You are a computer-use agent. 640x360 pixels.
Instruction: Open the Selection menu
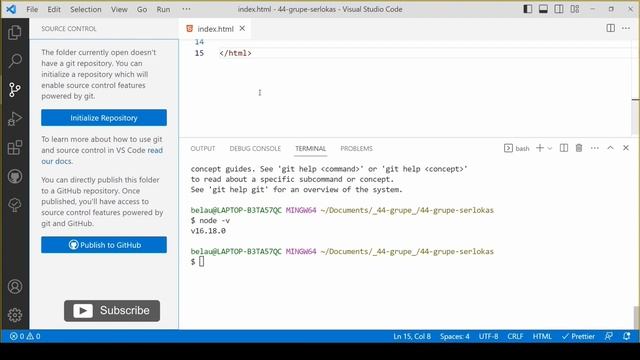click(86, 9)
